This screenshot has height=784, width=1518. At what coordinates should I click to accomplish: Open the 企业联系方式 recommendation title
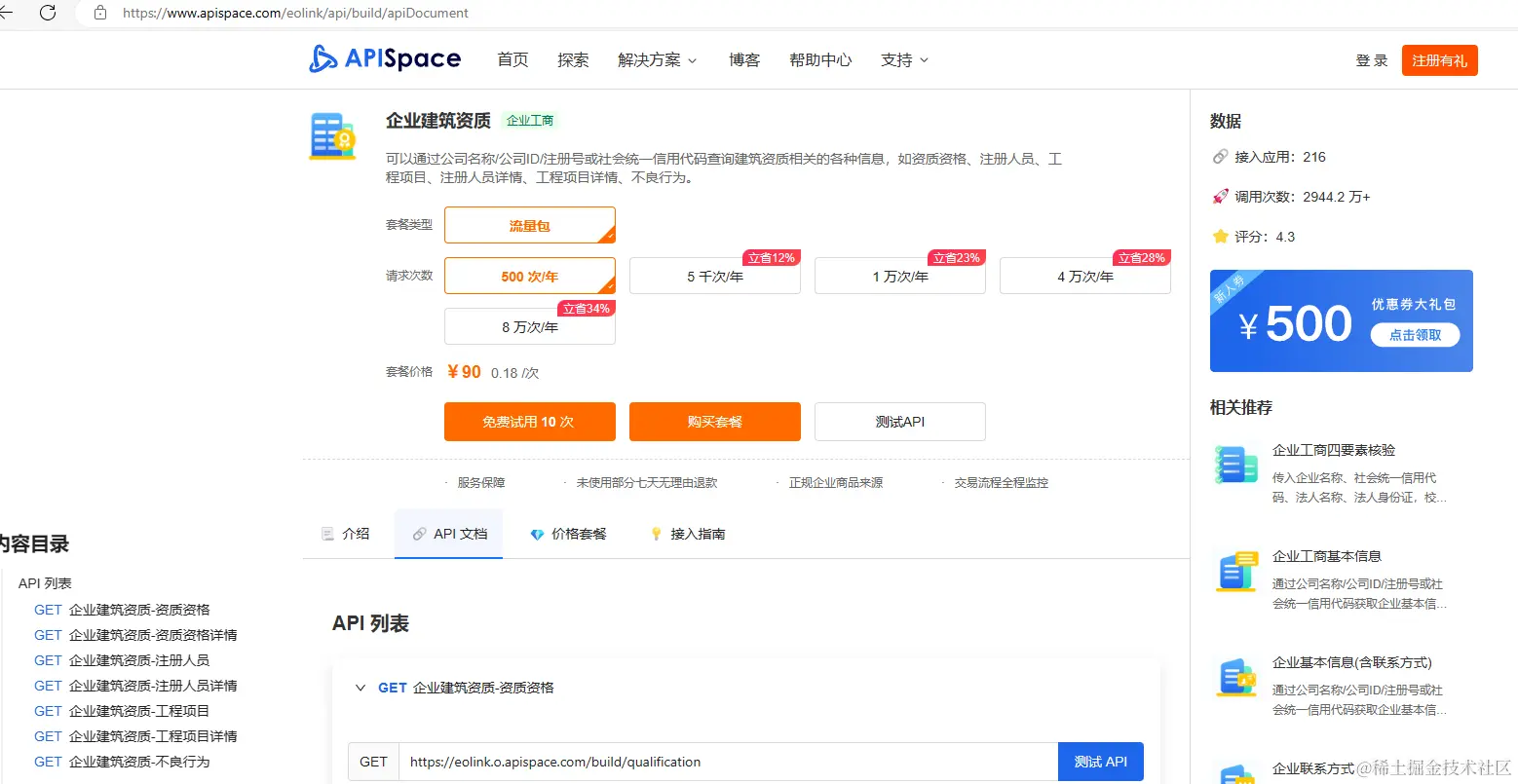tap(1313, 768)
